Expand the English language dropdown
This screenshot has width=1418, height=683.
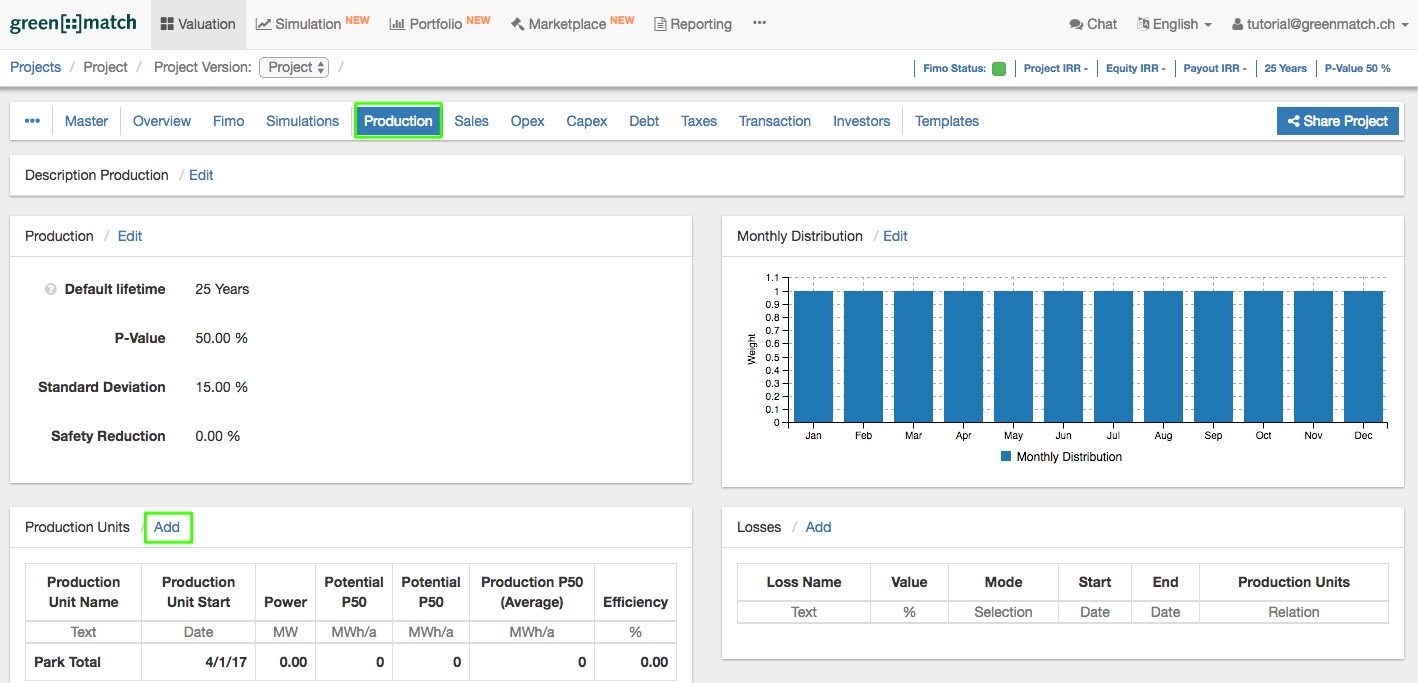click(x=1174, y=24)
